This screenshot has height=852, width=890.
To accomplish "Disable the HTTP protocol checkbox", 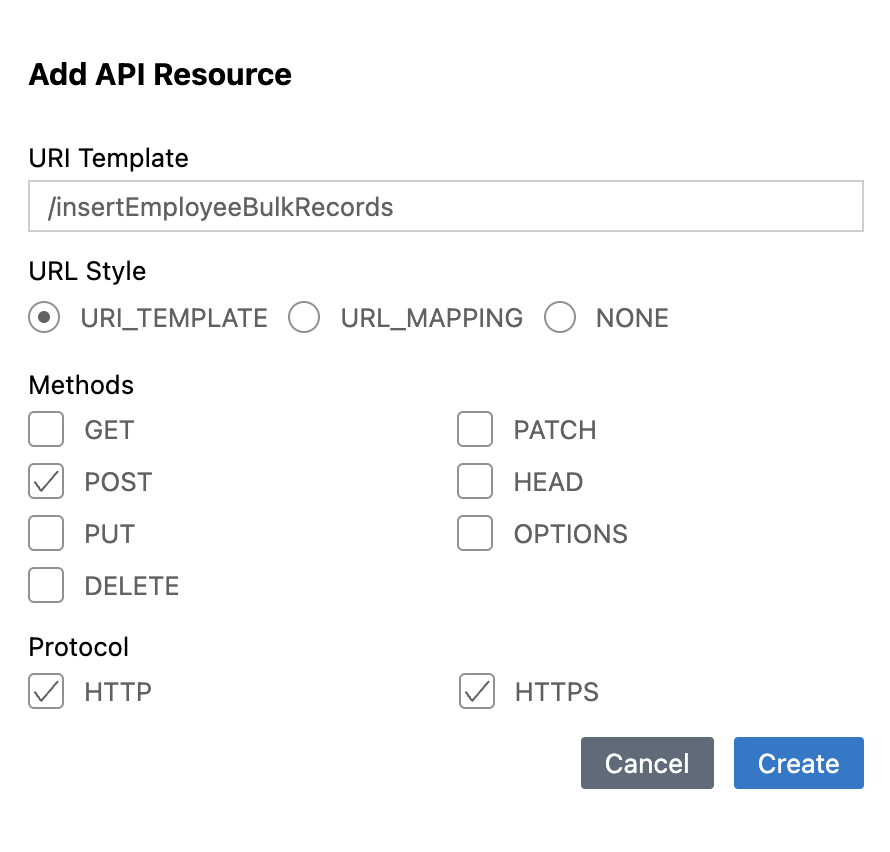I will pos(46,691).
